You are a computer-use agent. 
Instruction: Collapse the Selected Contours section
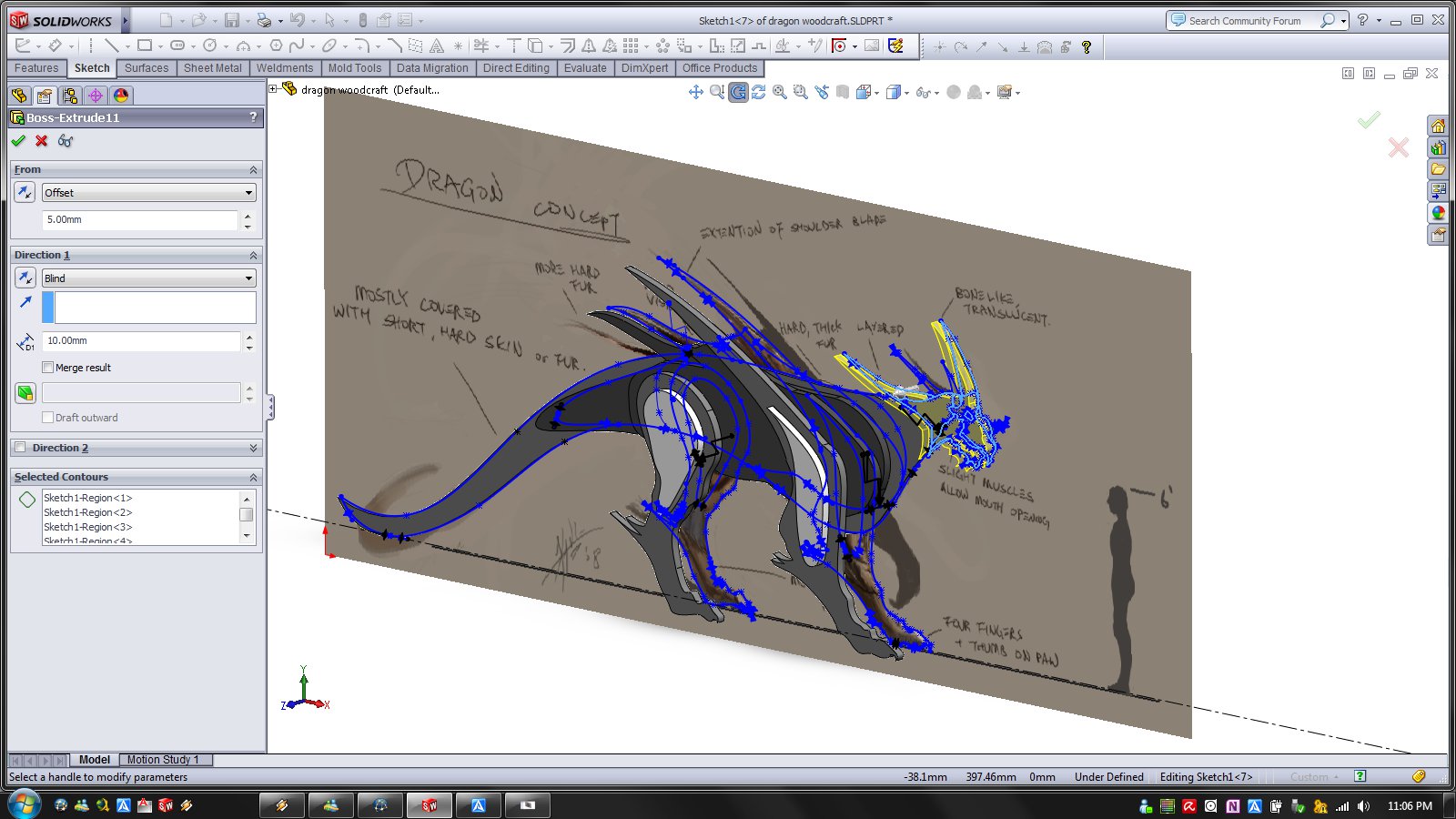click(x=253, y=478)
